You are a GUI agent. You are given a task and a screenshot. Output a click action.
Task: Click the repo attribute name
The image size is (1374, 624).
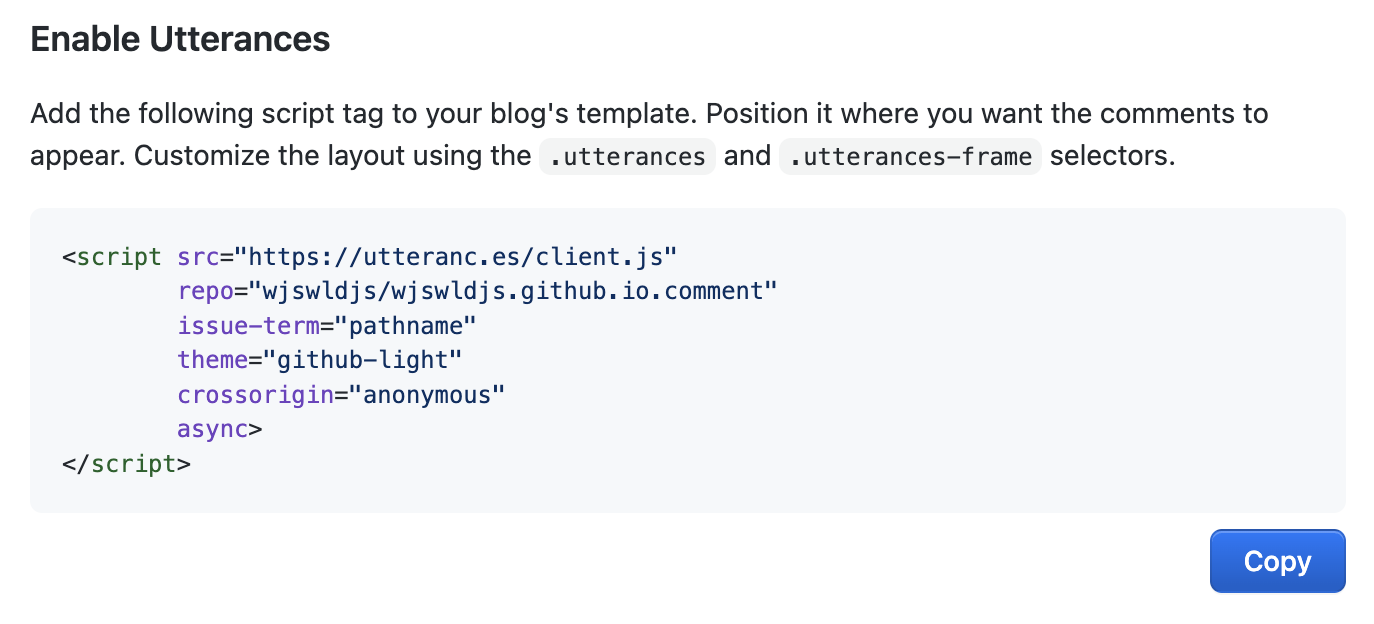[205, 291]
